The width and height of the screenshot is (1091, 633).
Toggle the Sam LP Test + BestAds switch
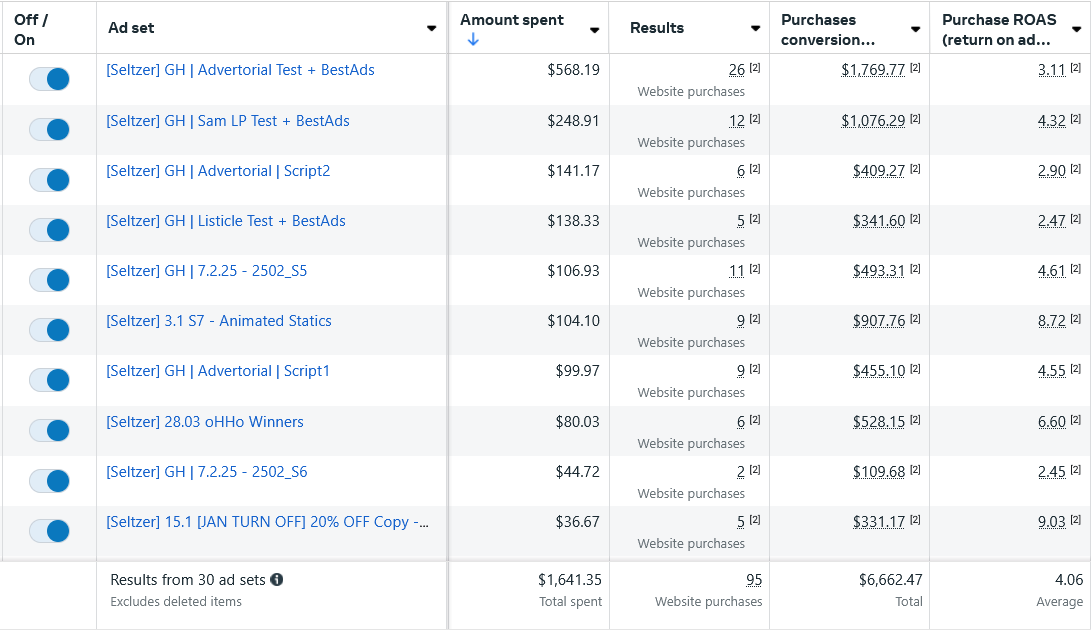(49, 129)
